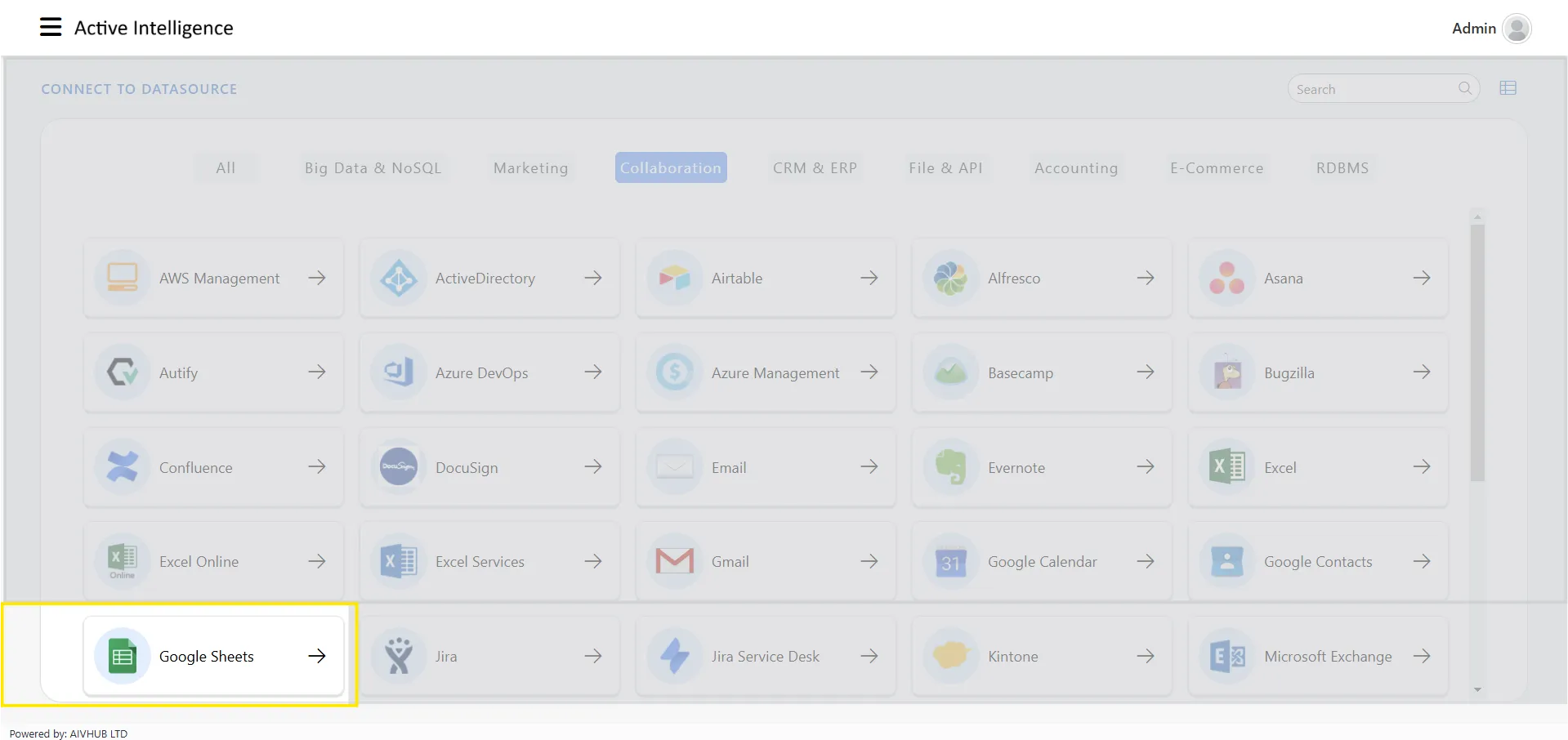Viewport: 1568px width, 740px height.
Task: Switch to Big Data & NoSQL tab
Action: 373,167
